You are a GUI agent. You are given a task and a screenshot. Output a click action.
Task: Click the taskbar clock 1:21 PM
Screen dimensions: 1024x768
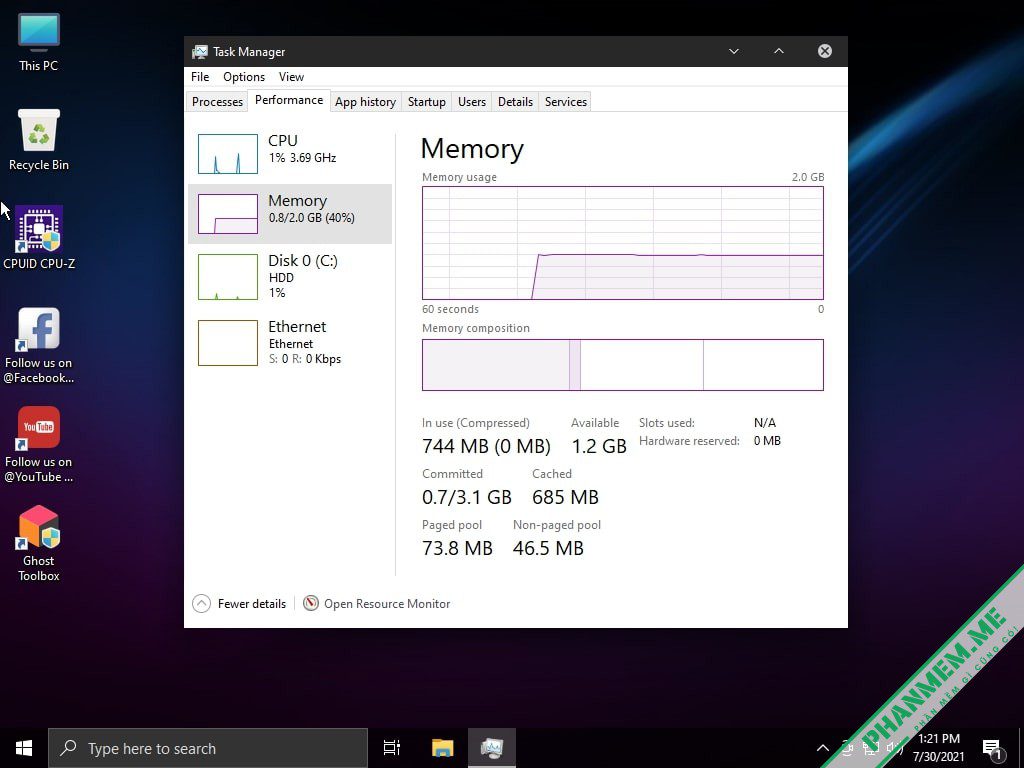click(x=938, y=748)
